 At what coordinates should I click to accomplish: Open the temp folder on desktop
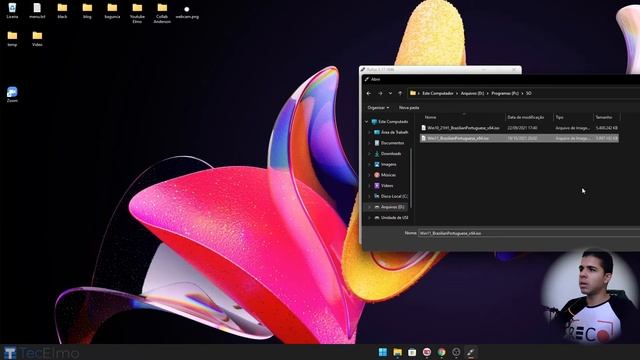point(12,38)
